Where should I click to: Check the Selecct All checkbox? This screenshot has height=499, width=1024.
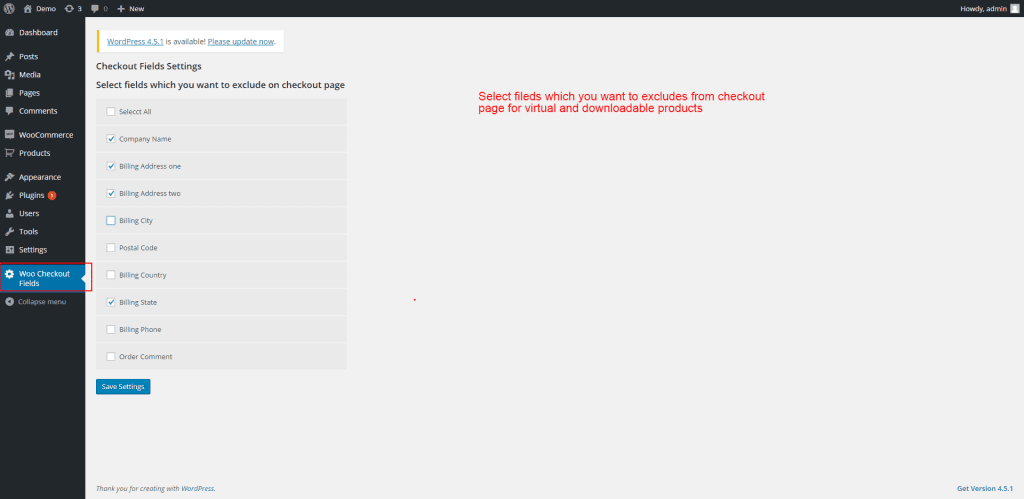coord(110,112)
